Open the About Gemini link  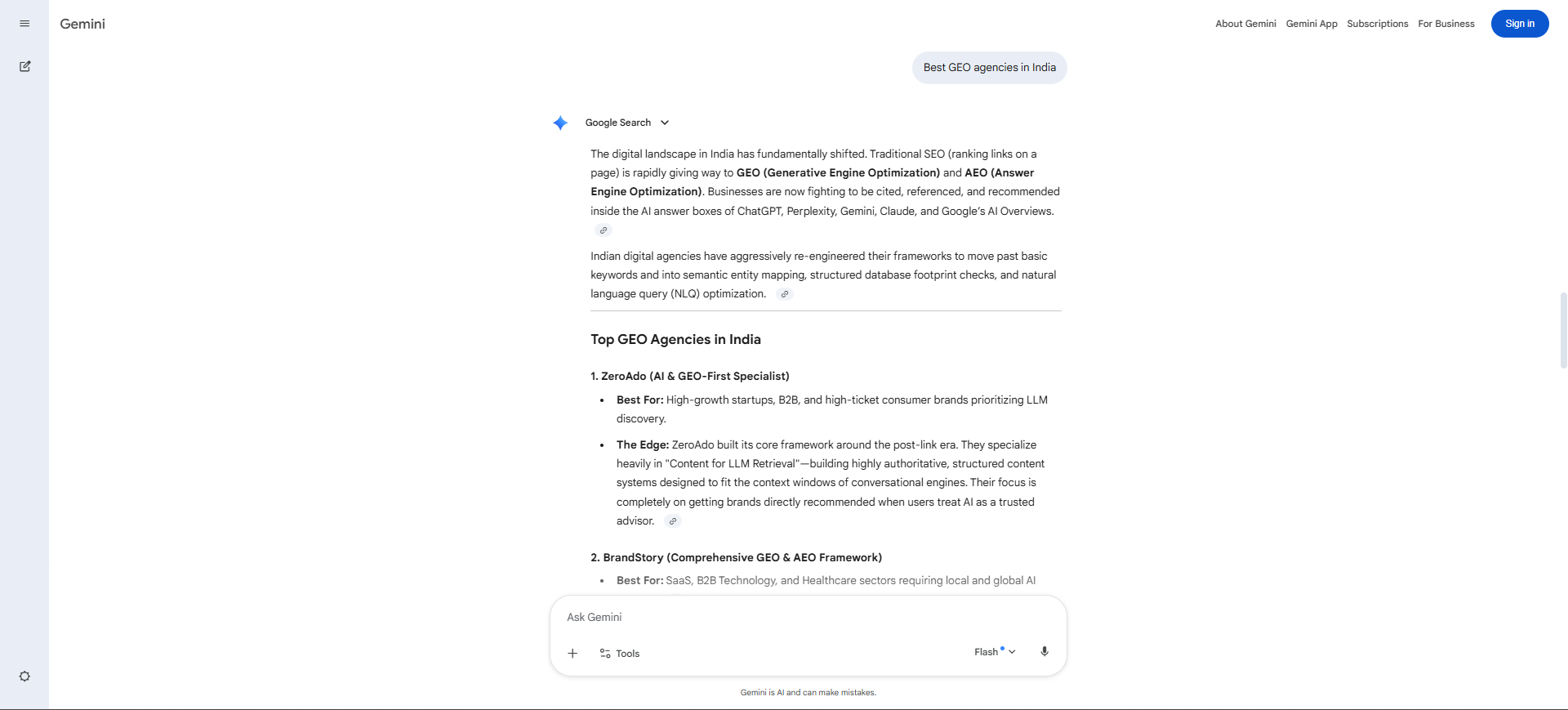[1245, 24]
